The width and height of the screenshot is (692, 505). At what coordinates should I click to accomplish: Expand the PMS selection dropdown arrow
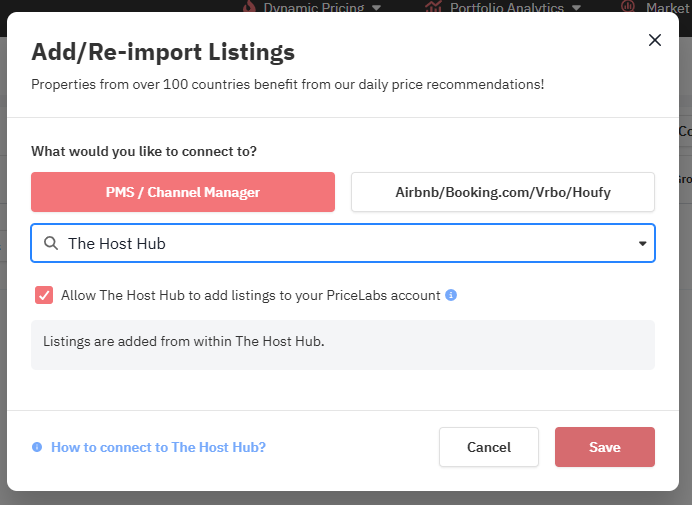642,243
